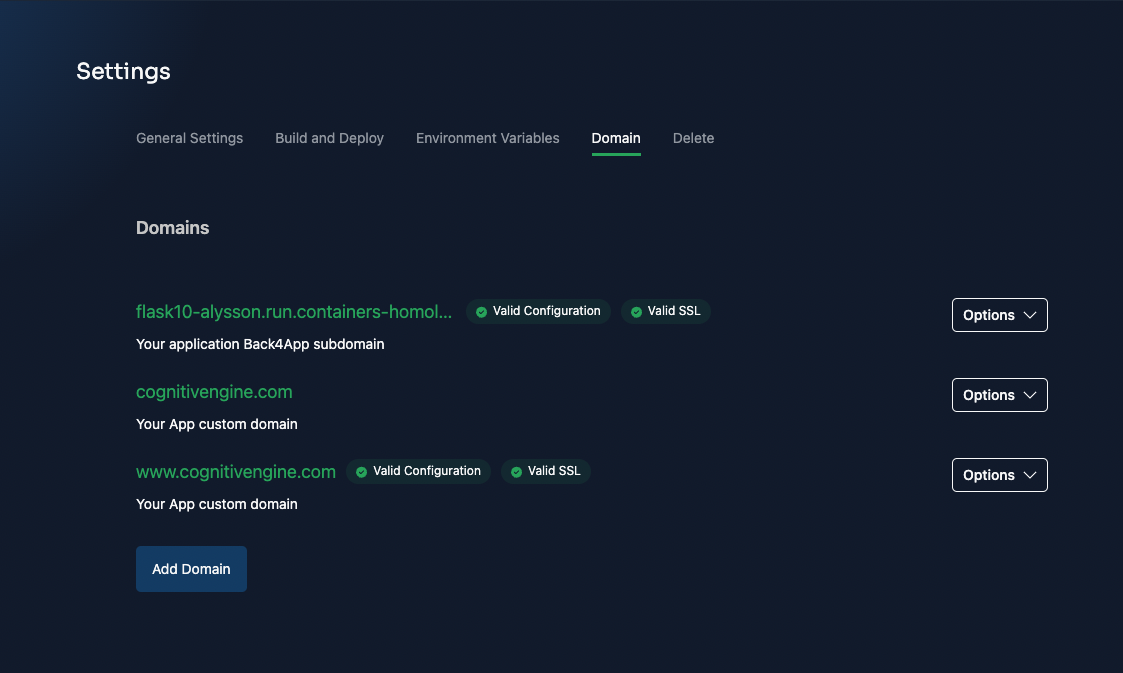Viewport: 1123px width, 673px height.
Task: Switch to the Environment Variables tab
Action: pos(487,138)
